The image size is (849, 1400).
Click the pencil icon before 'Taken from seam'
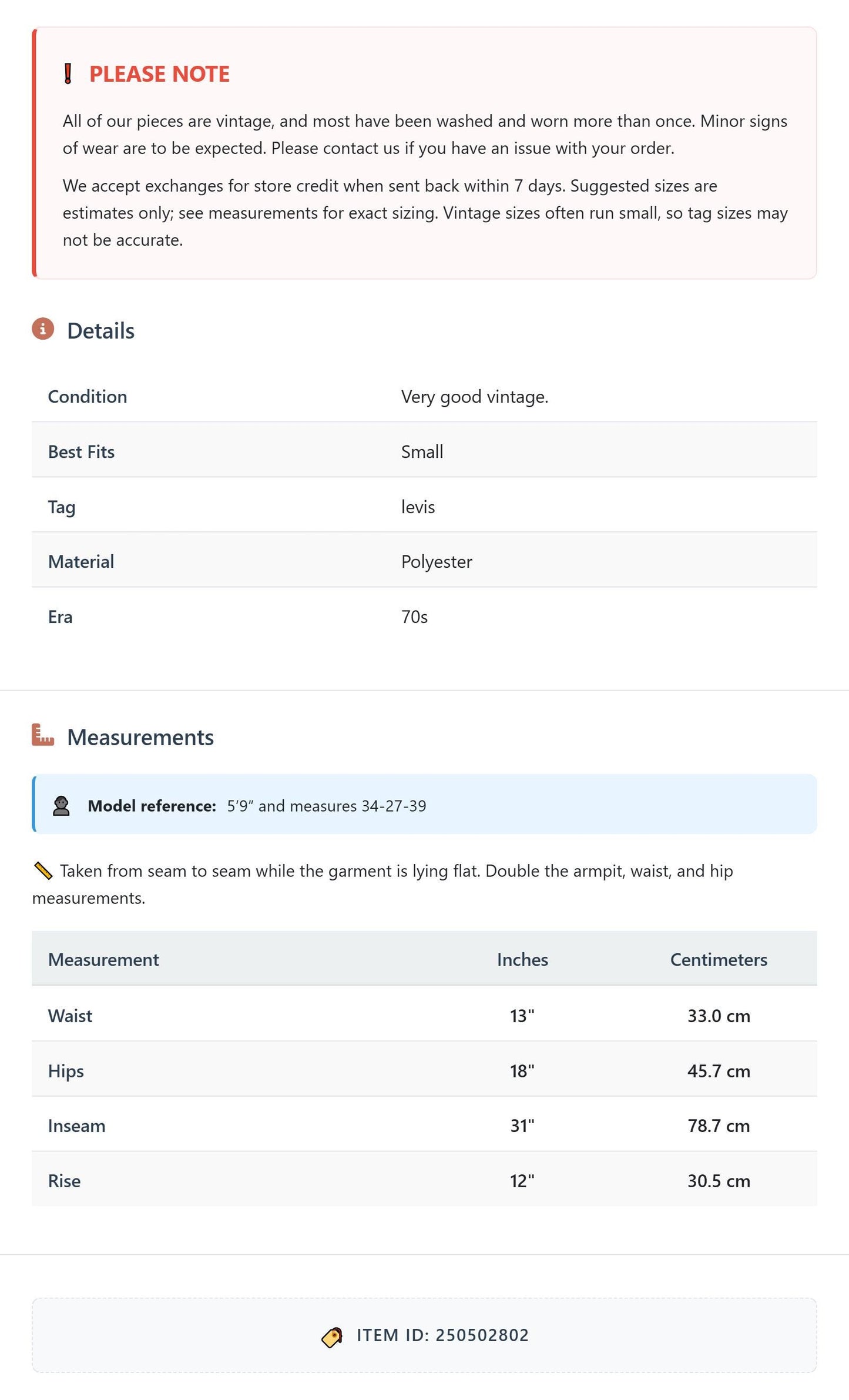tap(43, 871)
